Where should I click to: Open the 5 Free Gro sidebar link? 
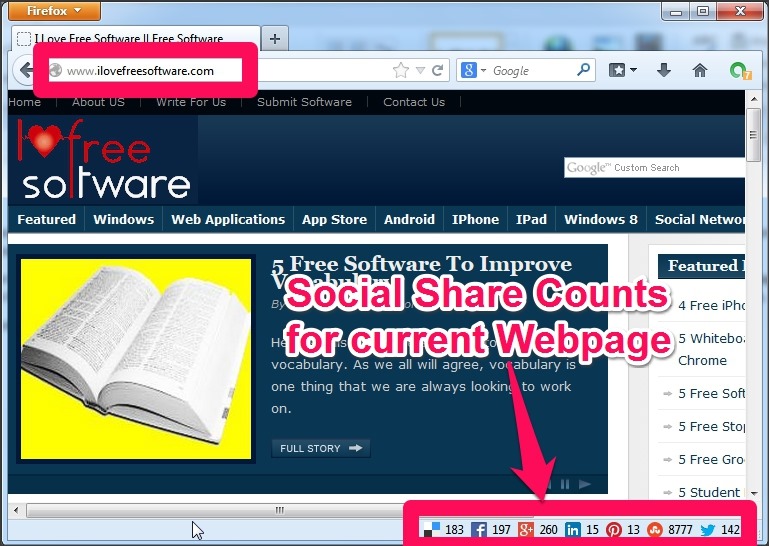point(711,460)
